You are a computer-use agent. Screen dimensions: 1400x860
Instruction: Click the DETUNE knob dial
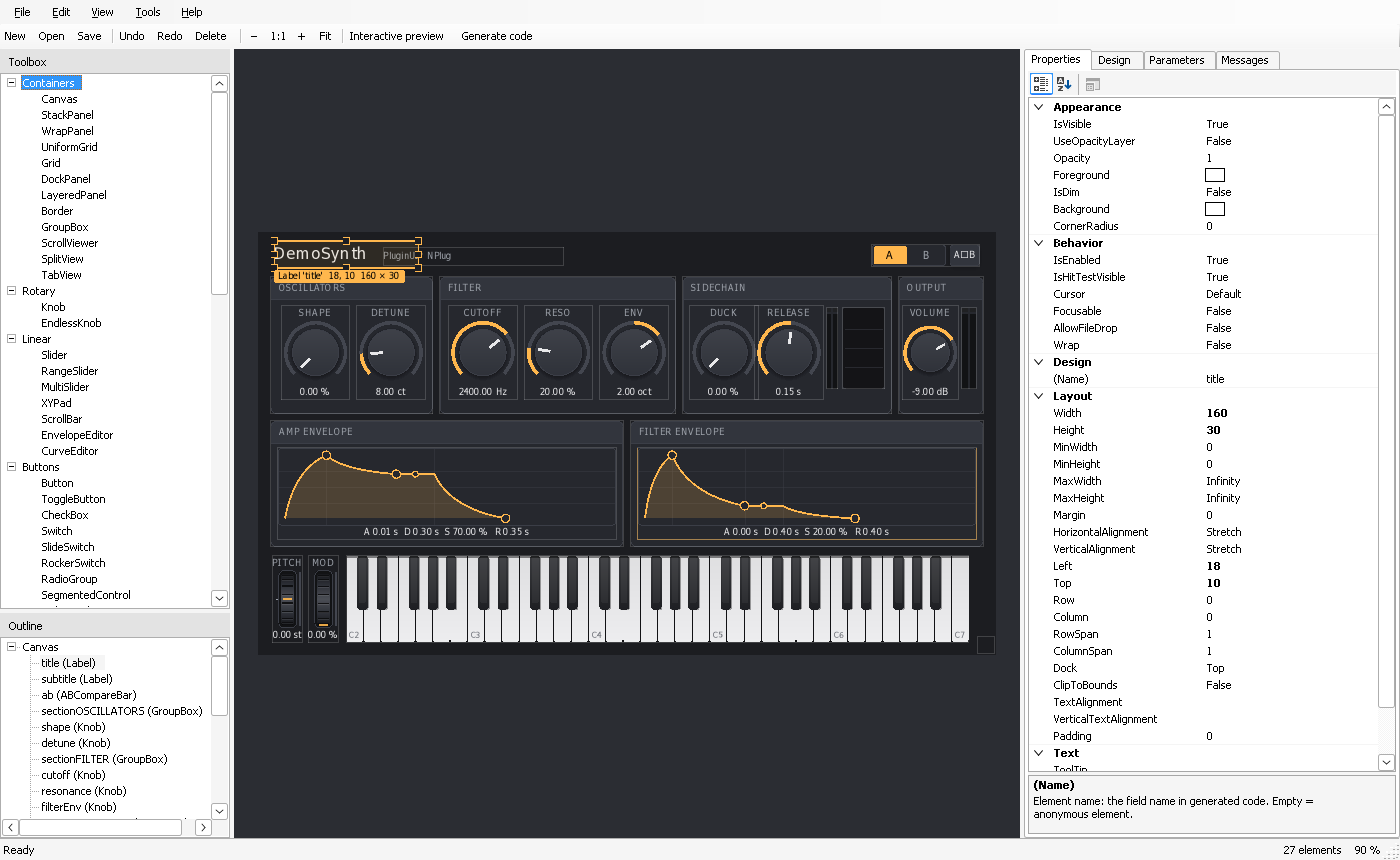click(390, 352)
